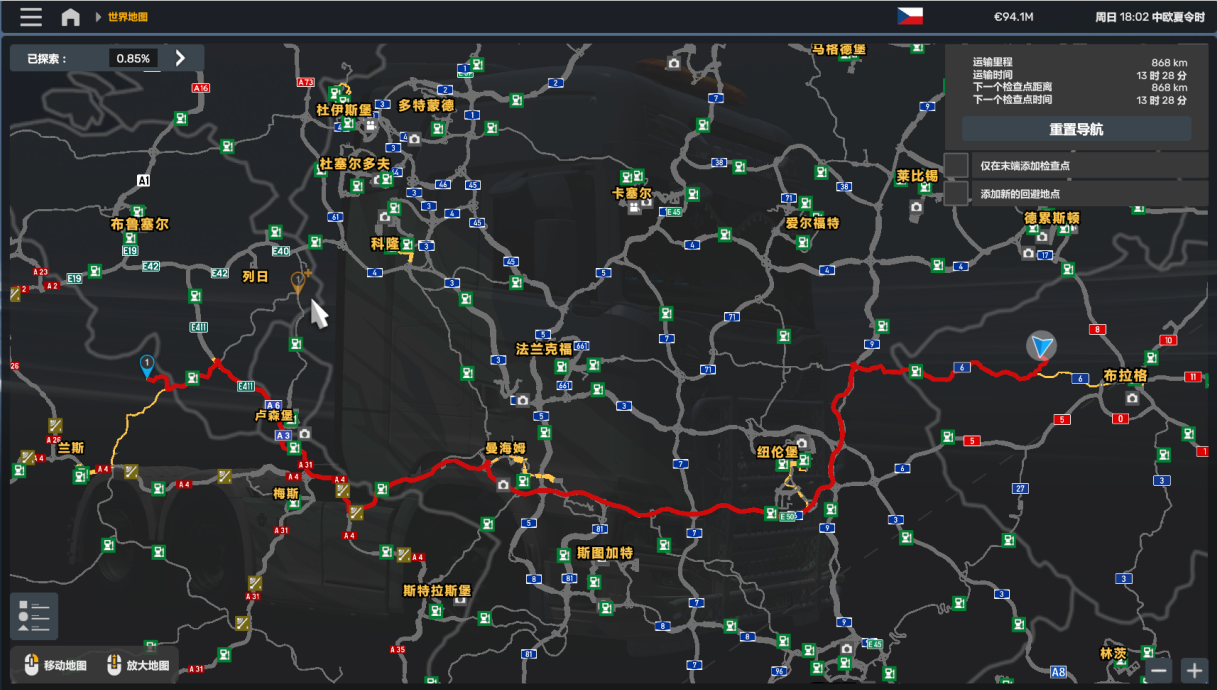Click the 列日 city label

[256, 276]
